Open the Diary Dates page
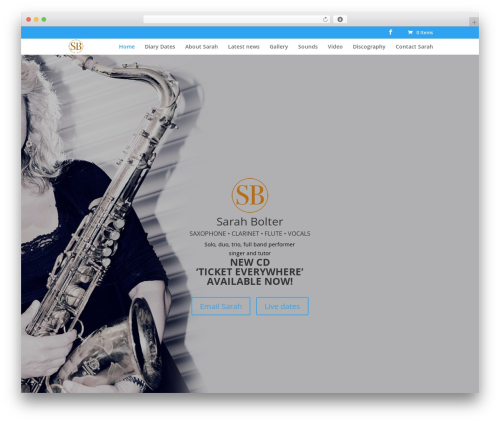500x423 pixels. [160, 47]
